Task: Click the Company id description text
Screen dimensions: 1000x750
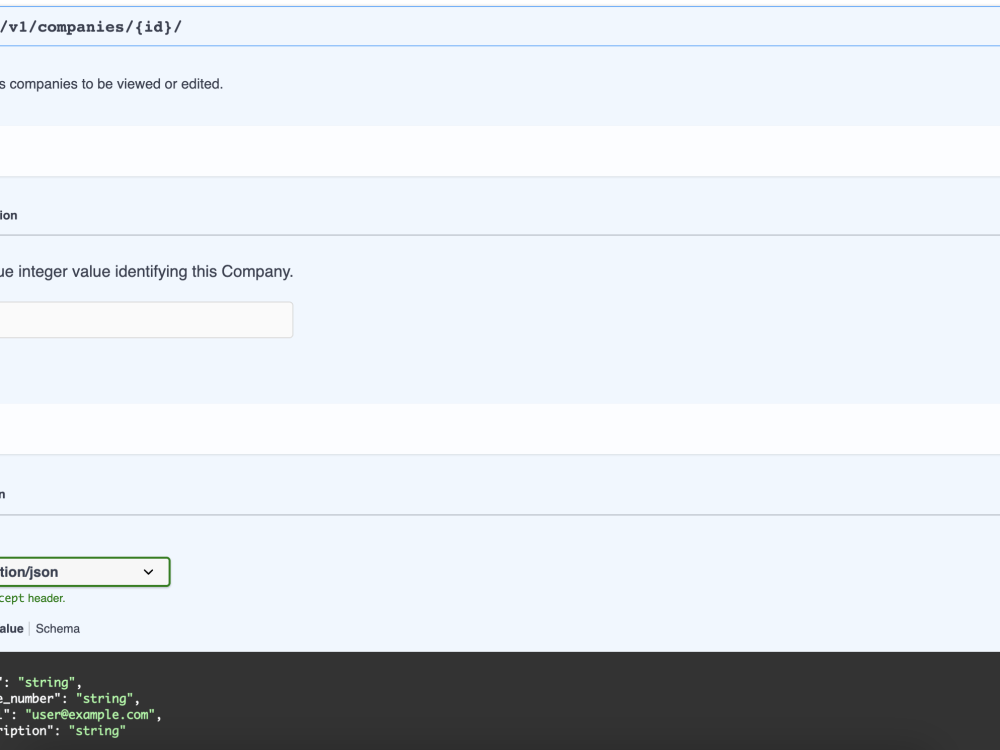Action: click(x=145, y=271)
